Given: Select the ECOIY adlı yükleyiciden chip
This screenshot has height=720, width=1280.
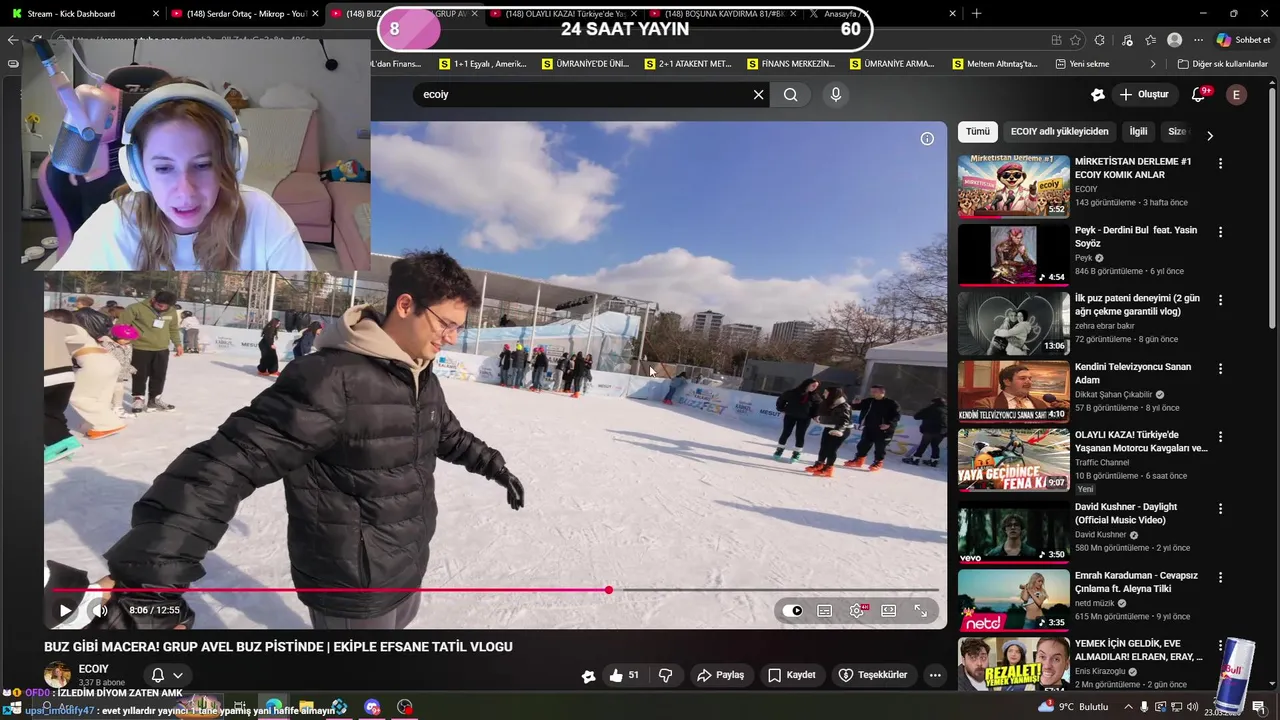Looking at the screenshot, I should click(1059, 131).
